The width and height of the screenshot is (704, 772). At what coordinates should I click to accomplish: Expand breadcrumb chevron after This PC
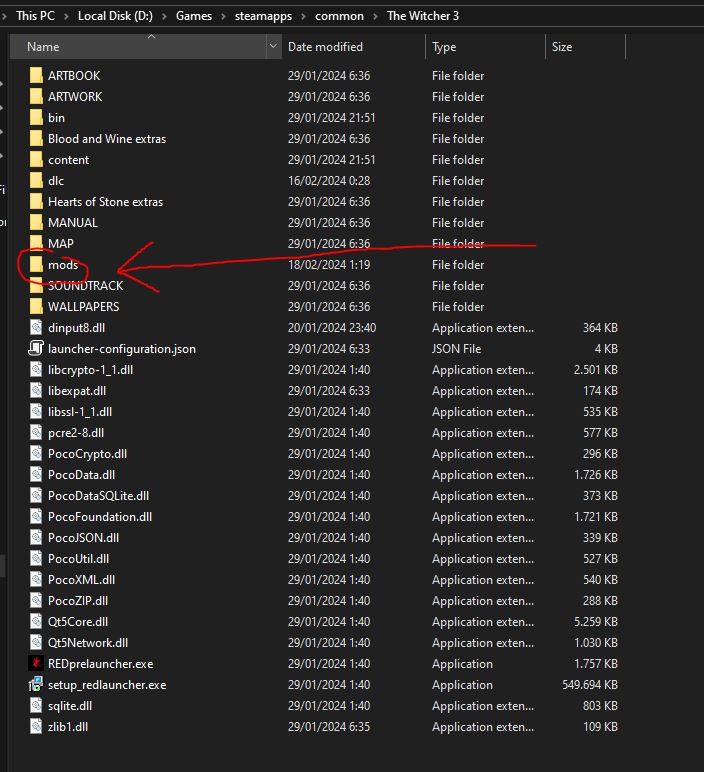66,16
